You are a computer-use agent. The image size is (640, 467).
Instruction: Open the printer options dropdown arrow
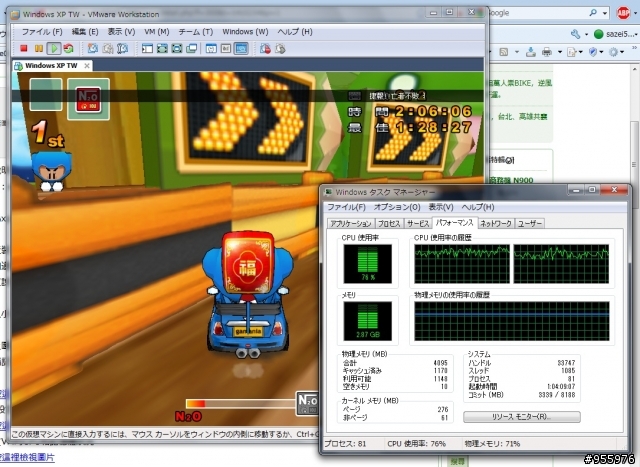point(560,52)
